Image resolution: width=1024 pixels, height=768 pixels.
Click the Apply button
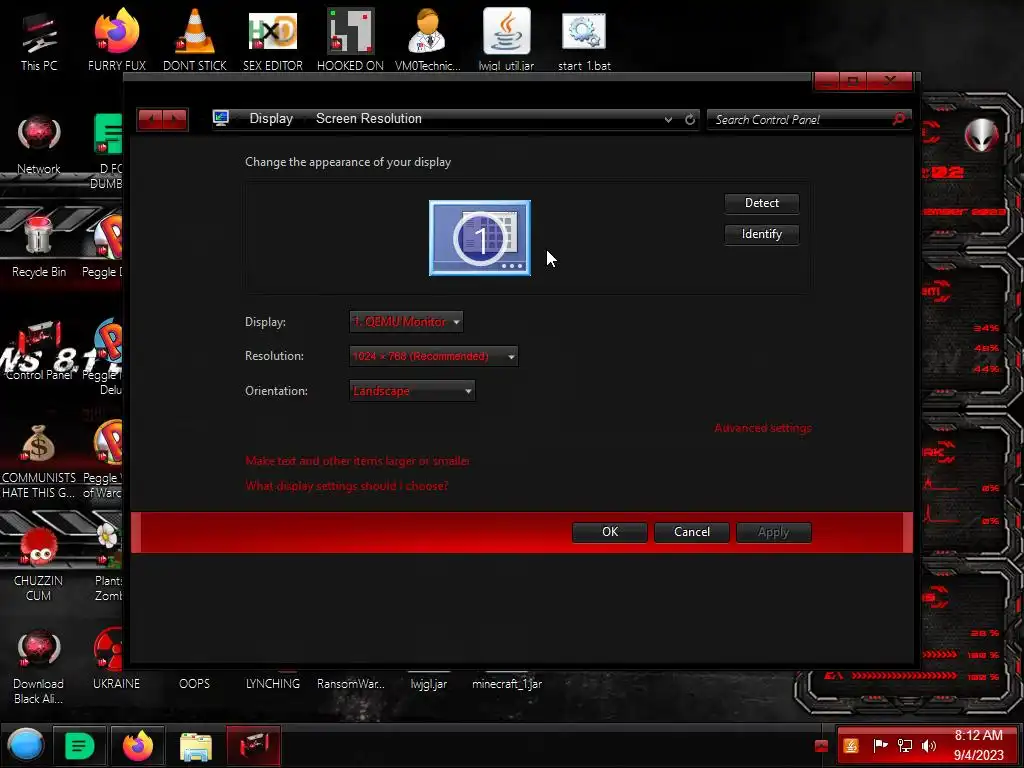click(x=773, y=532)
